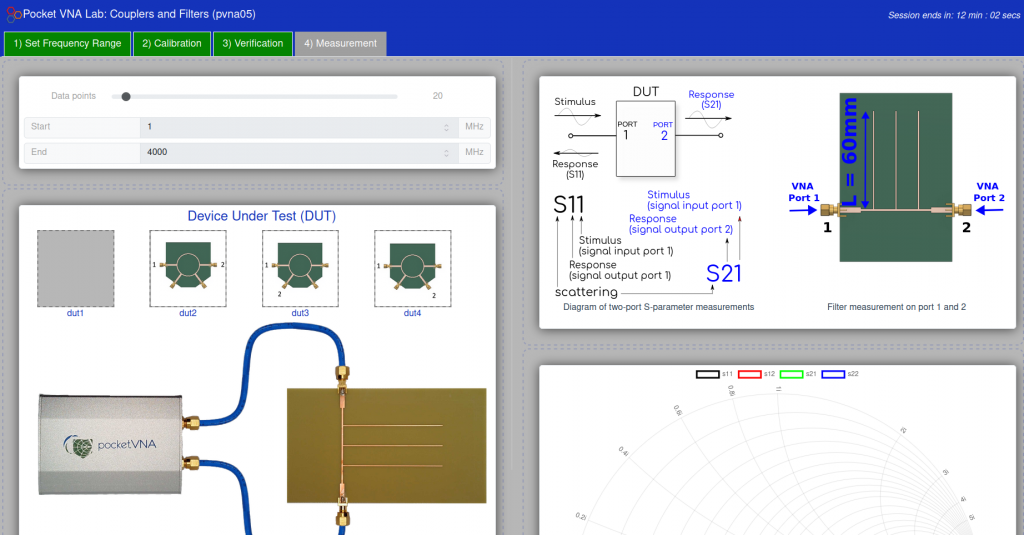Click the Device Under Test (DUT) heading
Viewport: 1024px width, 535px height.
coord(262,216)
